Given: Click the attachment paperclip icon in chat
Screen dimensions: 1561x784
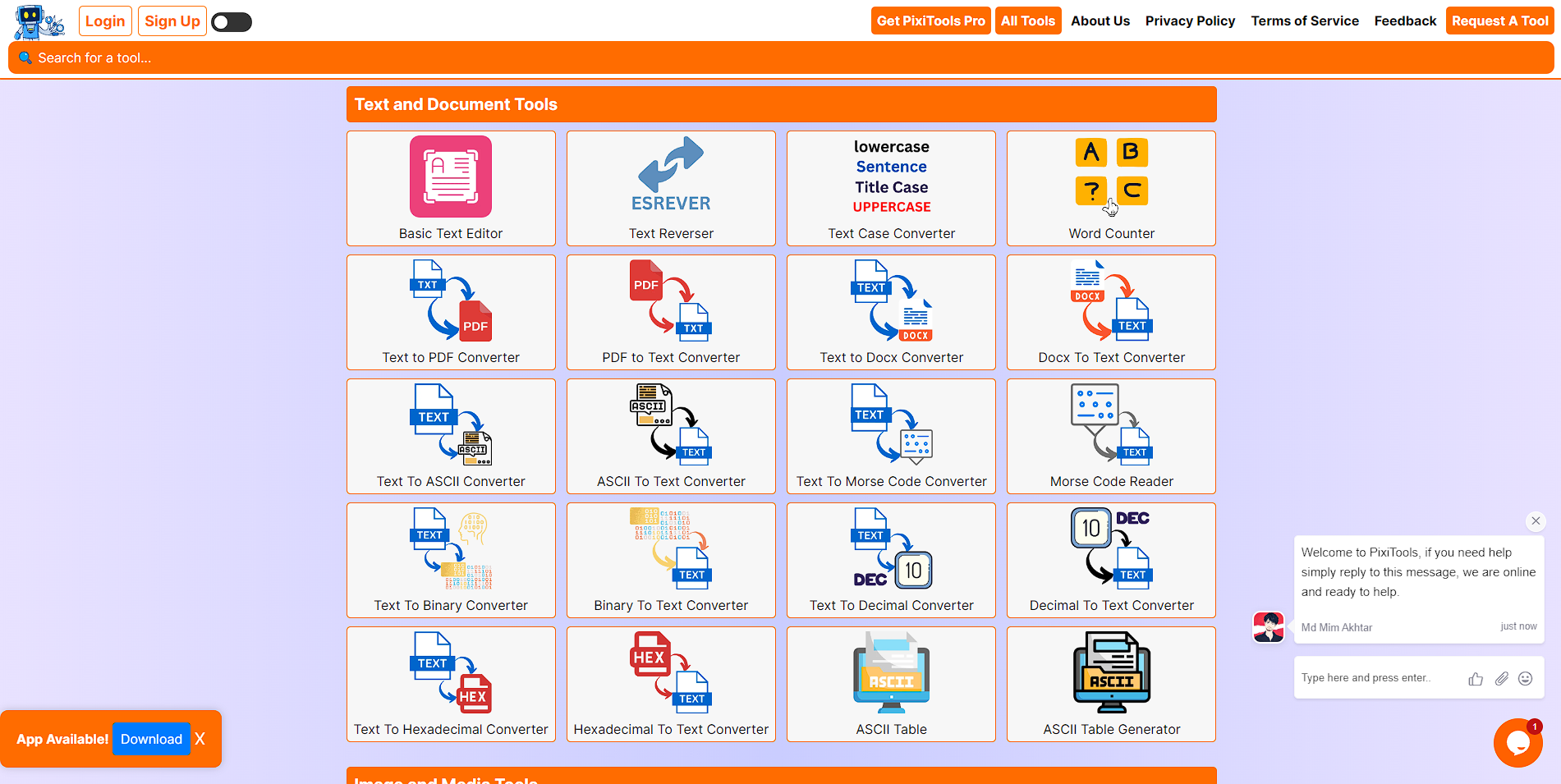Looking at the screenshot, I should click(x=1501, y=679).
